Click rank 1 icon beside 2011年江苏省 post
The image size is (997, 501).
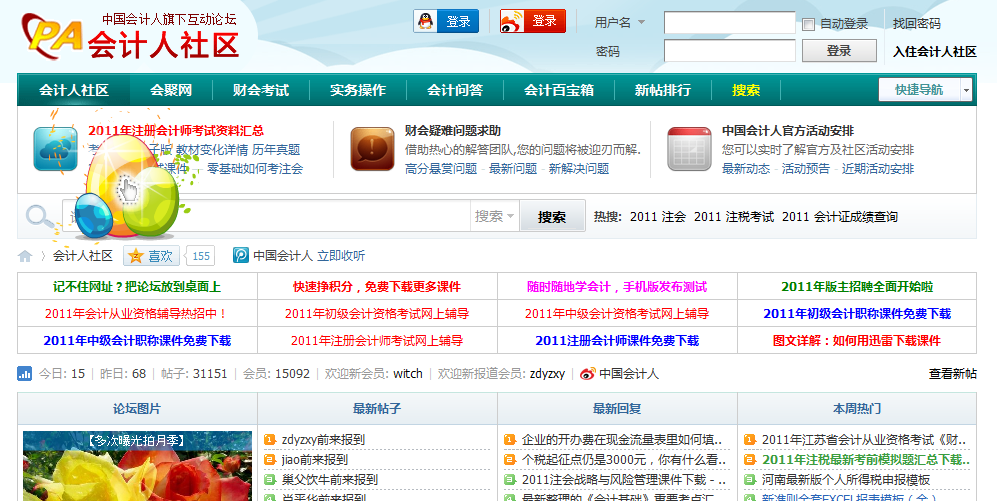pos(750,439)
